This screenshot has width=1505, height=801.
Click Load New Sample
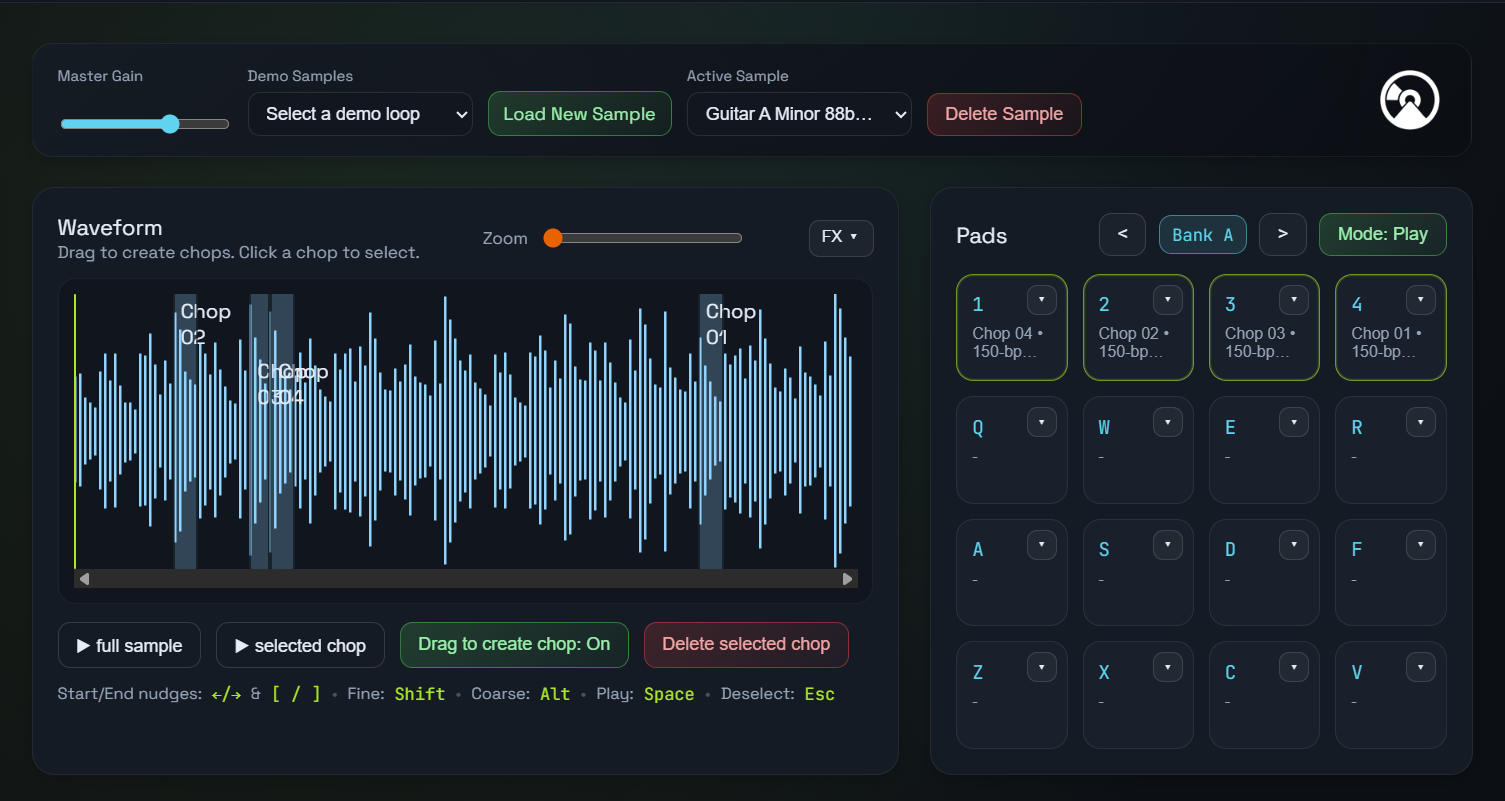(579, 114)
